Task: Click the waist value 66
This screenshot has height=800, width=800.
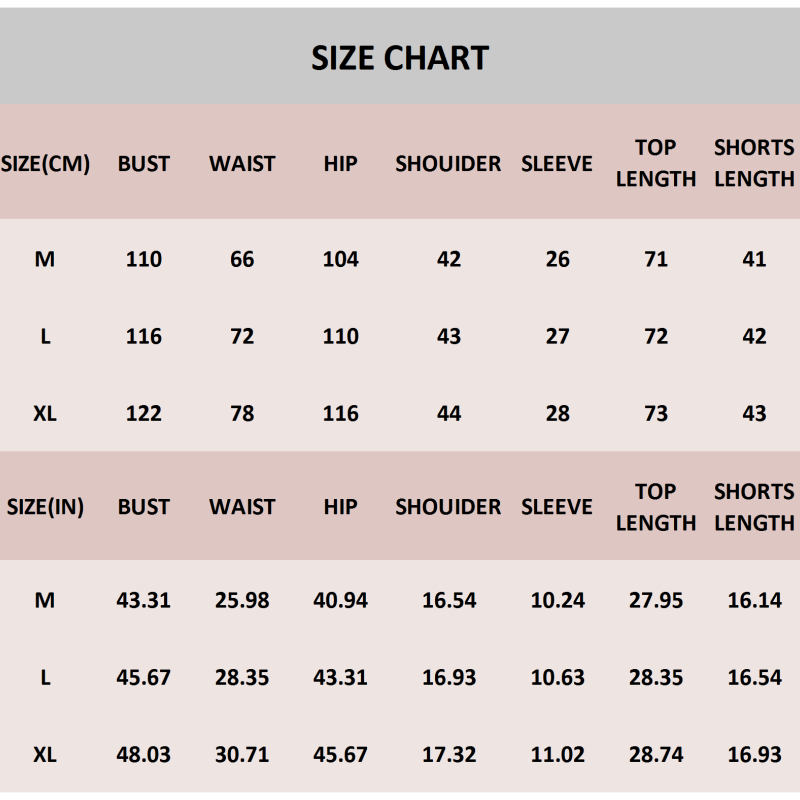Action: (242, 260)
